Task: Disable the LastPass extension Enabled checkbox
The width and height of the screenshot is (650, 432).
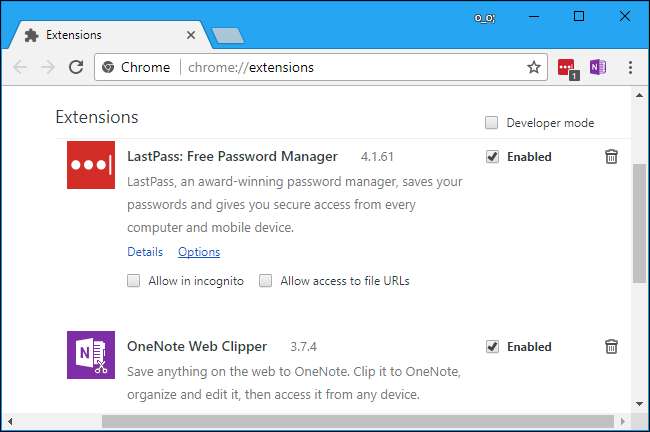Action: click(x=492, y=157)
